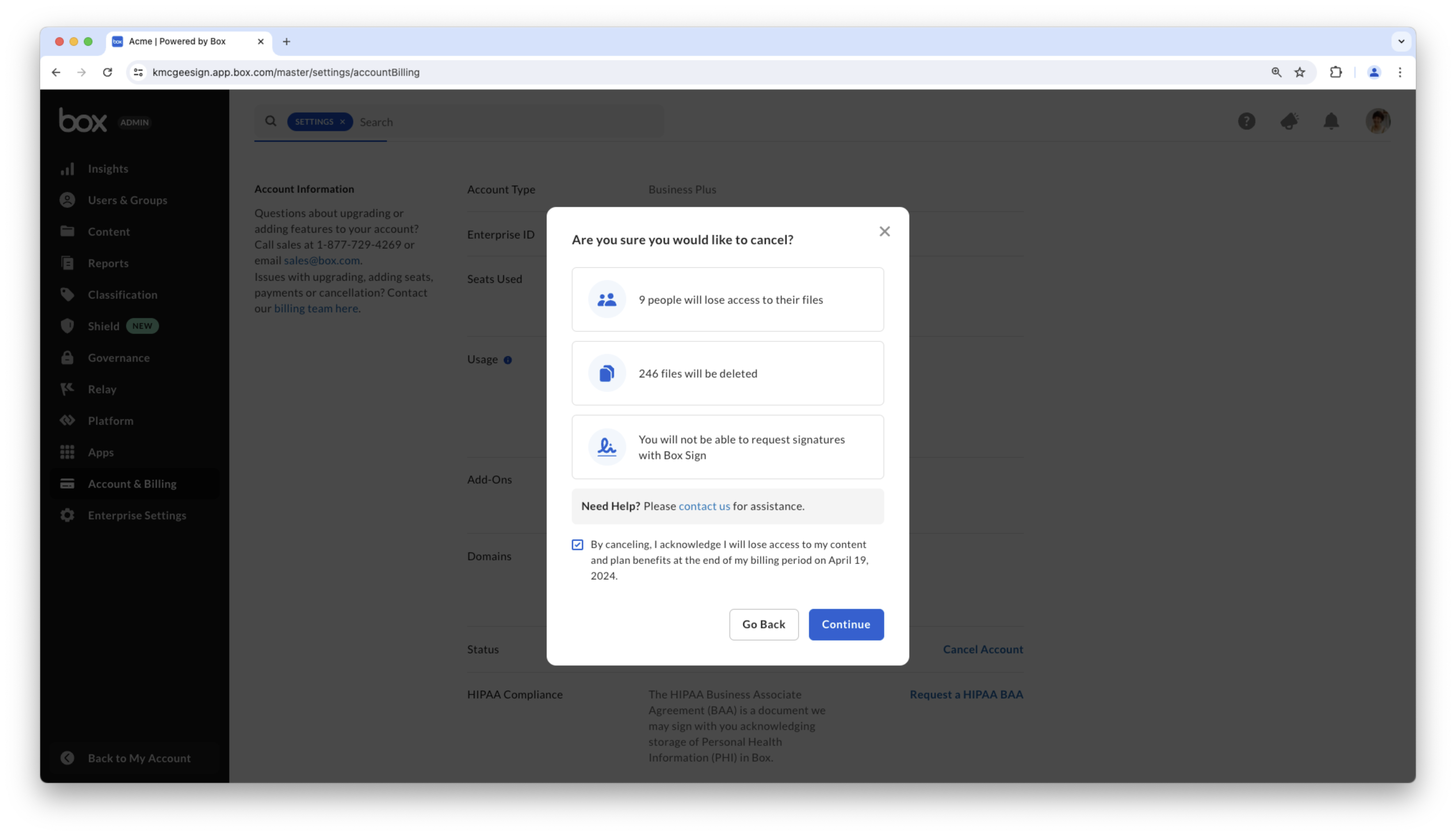This screenshot has width=1456, height=836.
Task: Click the Box Sign signature icon
Action: tap(606, 447)
